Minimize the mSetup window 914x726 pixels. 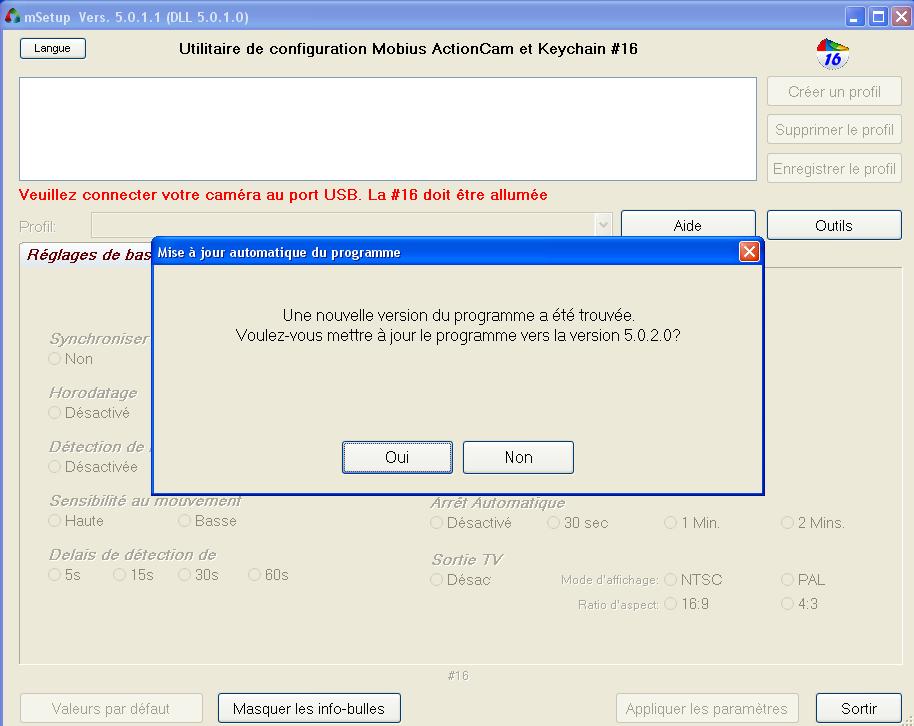click(x=855, y=16)
